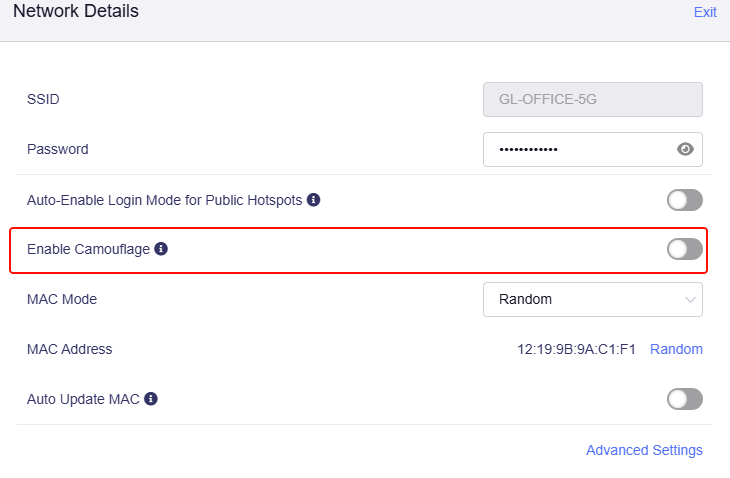Viewport: 730px width, 478px height.
Task: Click the Auto Update MAC label
Action: (83, 399)
